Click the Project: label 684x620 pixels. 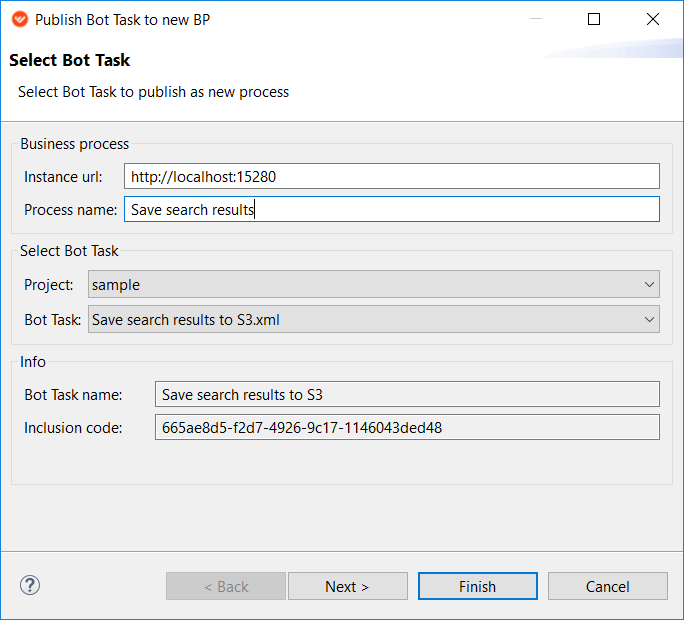click(49, 285)
